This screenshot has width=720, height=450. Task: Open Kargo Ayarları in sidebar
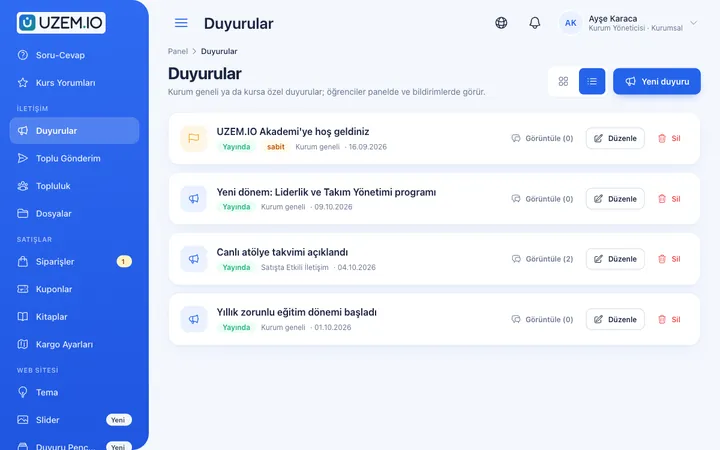click(x=74, y=344)
